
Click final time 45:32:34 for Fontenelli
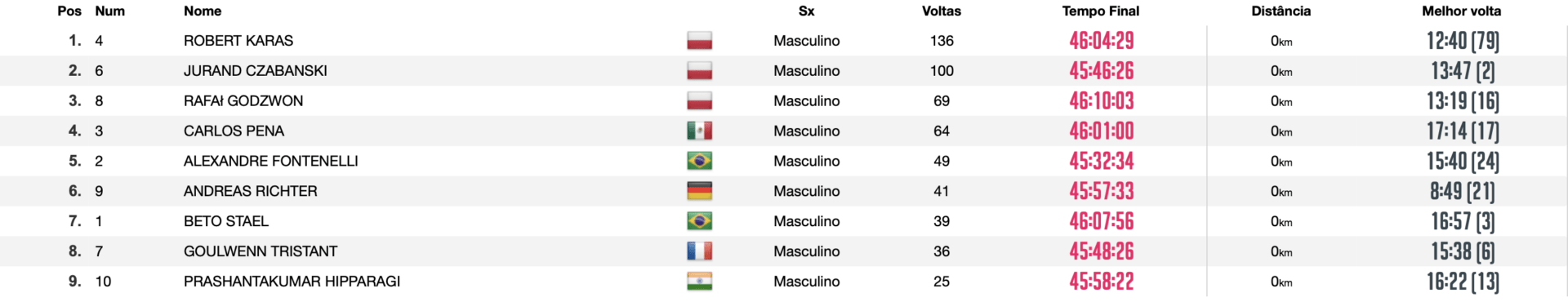pos(1102,161)
